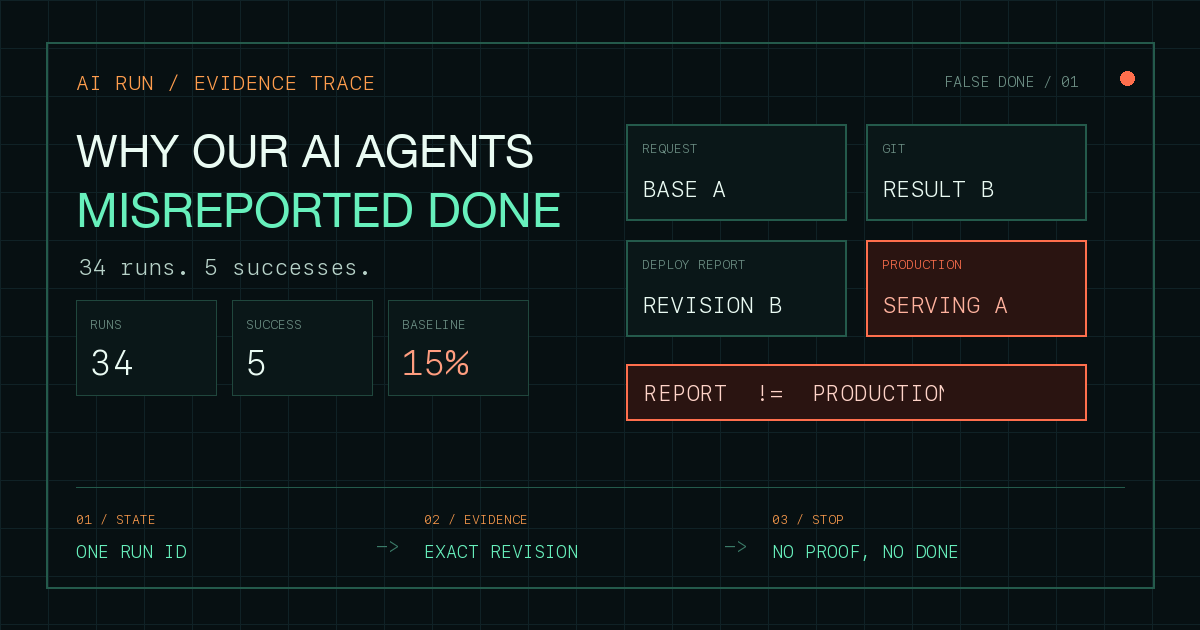Image resolution: width=1200 pixels, height=630 pixels.
Task: Select the GIT Result B card
Action: (x=976, y=172)
